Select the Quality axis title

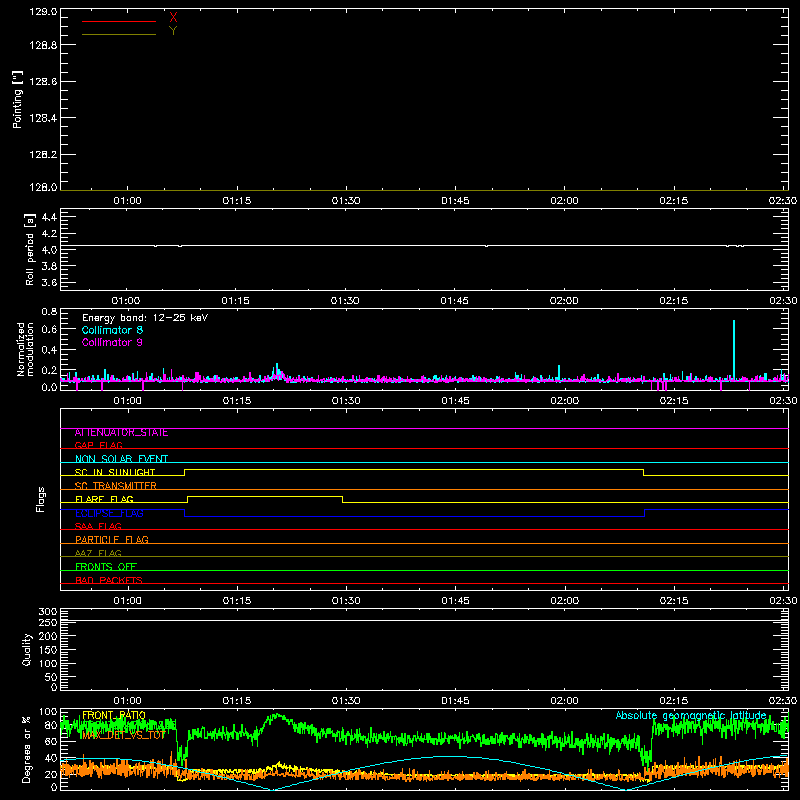27,649
